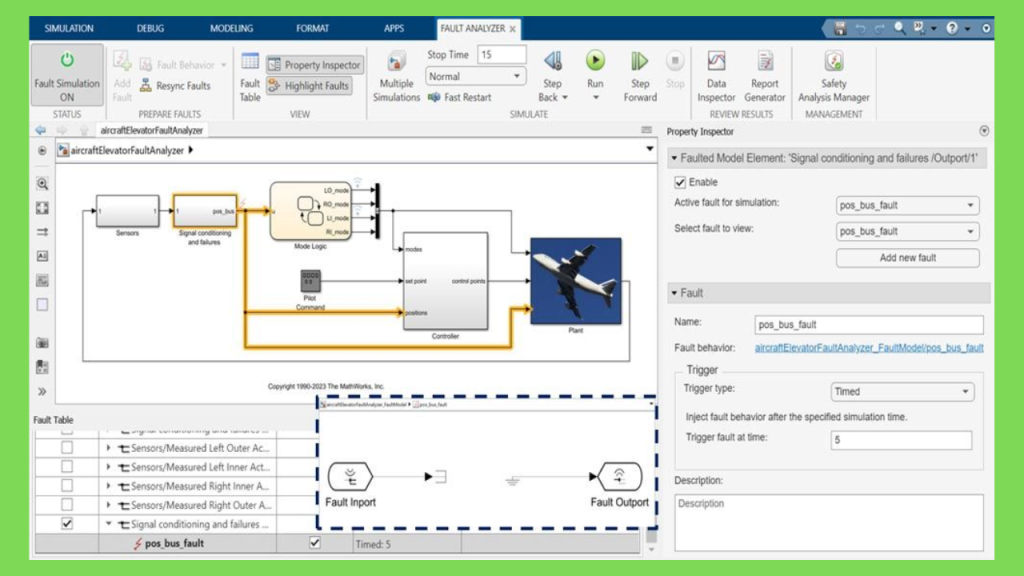Check the Sensors/Measured Left Outer Ac... row checkbox
Image resolution: width=1024 pixels, height=576 pixels.
(67, 448)
